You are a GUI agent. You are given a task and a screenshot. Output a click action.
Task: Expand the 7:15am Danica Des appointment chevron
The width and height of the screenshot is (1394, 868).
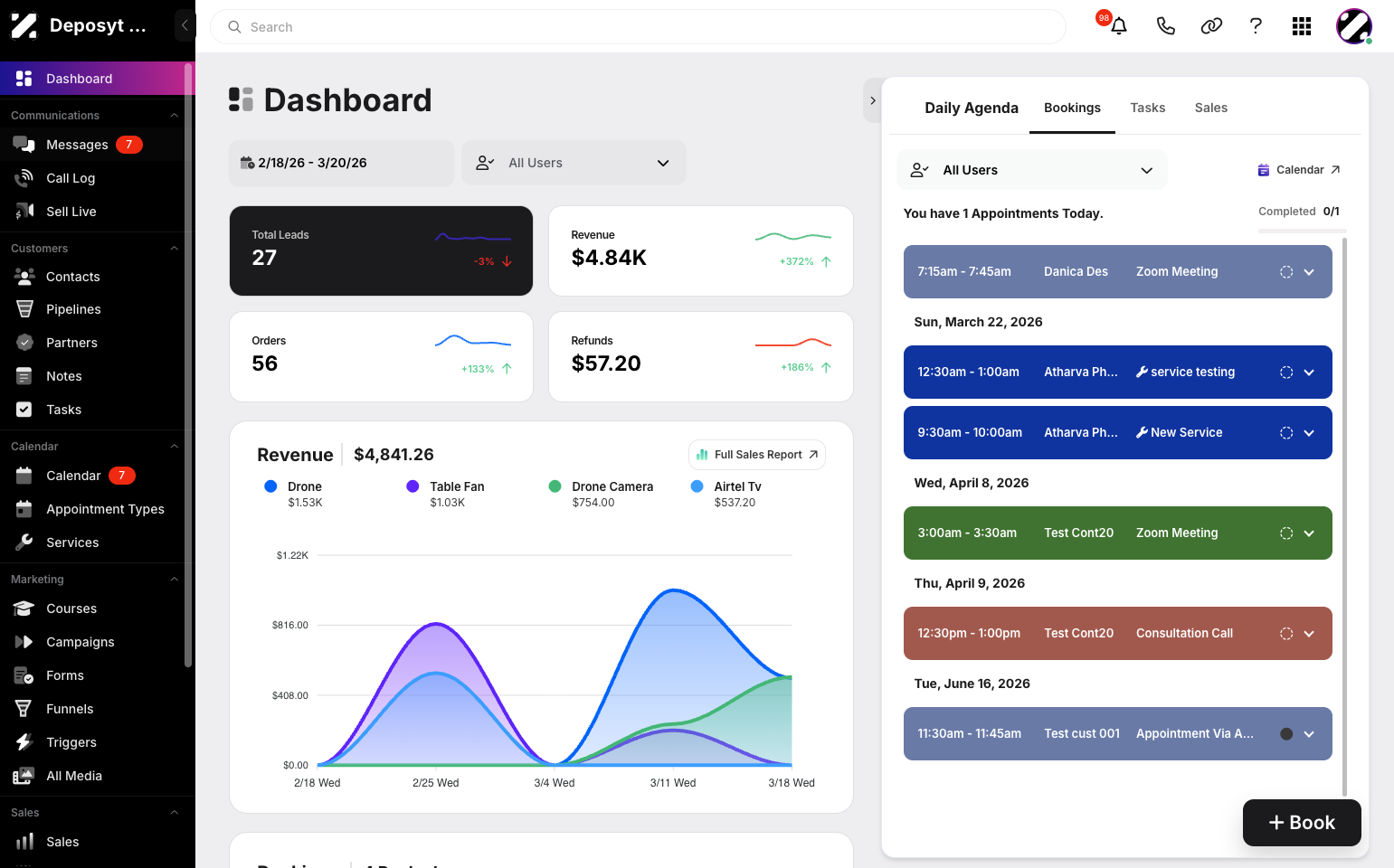[1309, 272]
